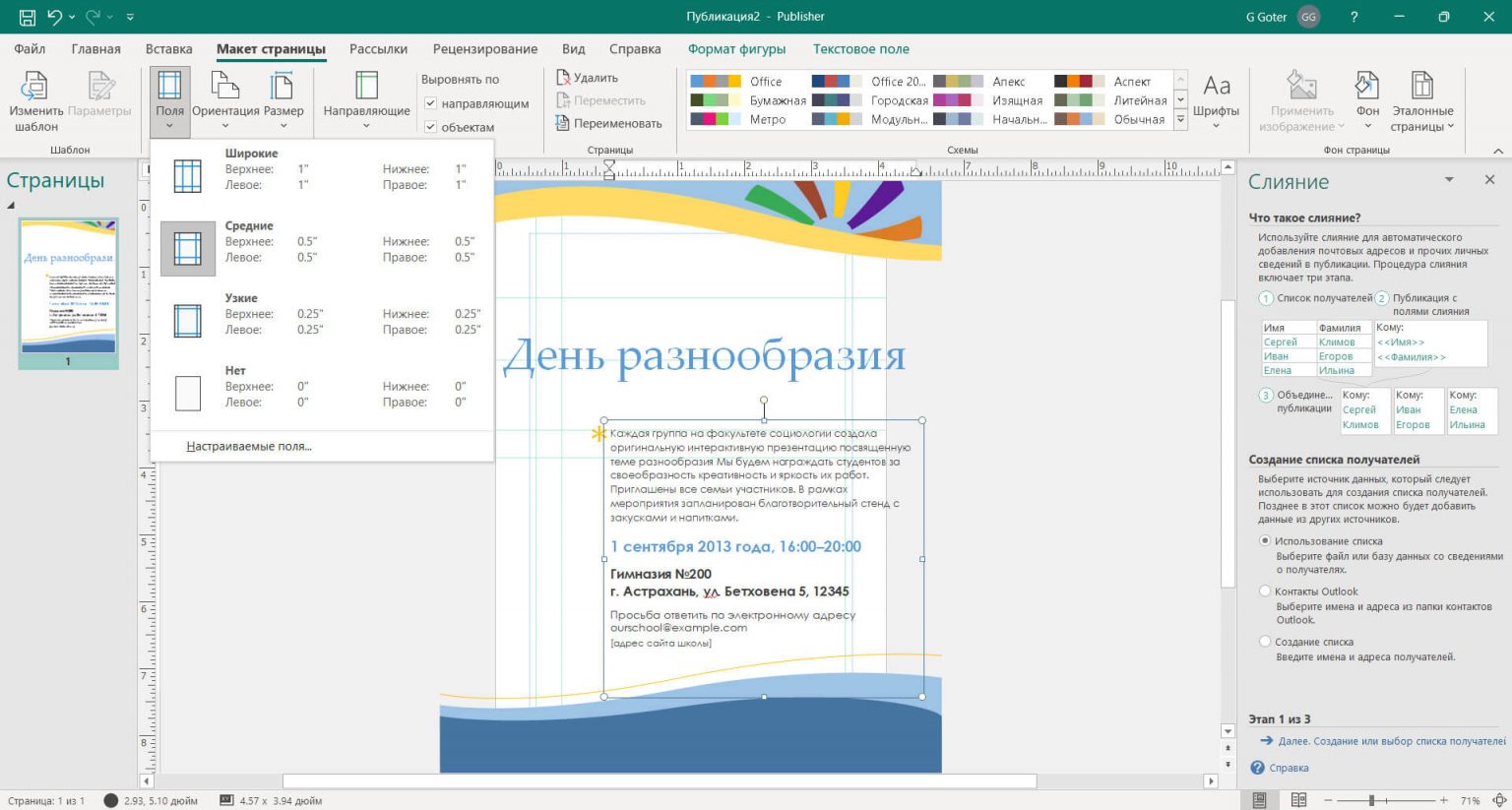Image resolution: width=1512 pixels, height=810 pixels.
Task: Open Master Pages (Эталонные страницы)
Action: click(1421, 99)
